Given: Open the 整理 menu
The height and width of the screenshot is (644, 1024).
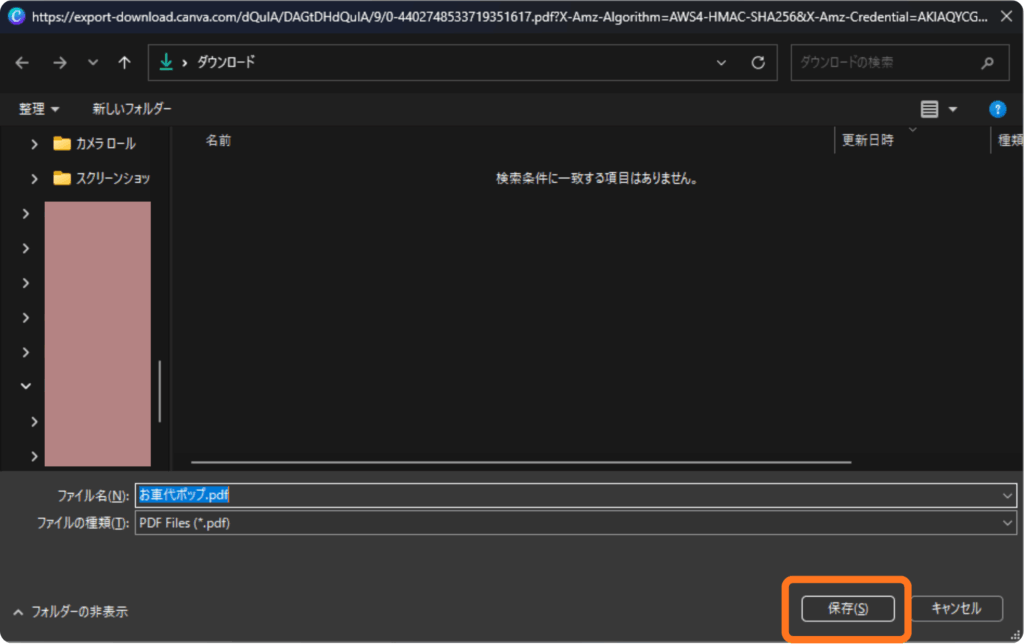Looking at the screenshot, I should [x=39, y=109].
